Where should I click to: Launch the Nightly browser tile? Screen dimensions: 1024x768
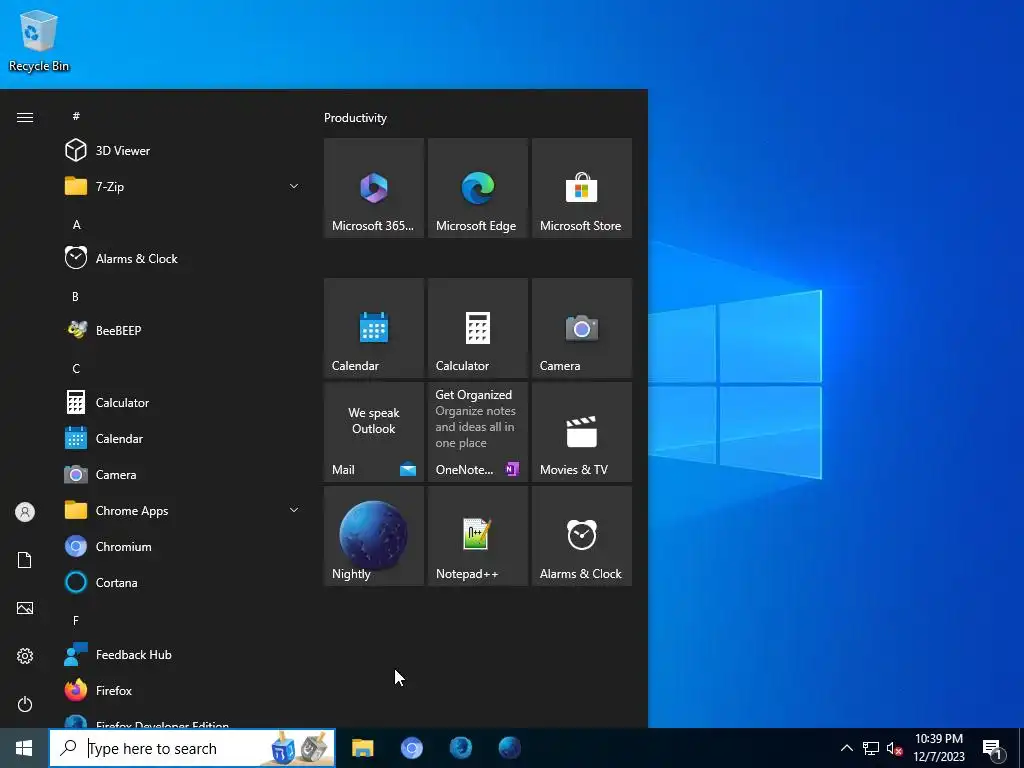pos(374,536)
